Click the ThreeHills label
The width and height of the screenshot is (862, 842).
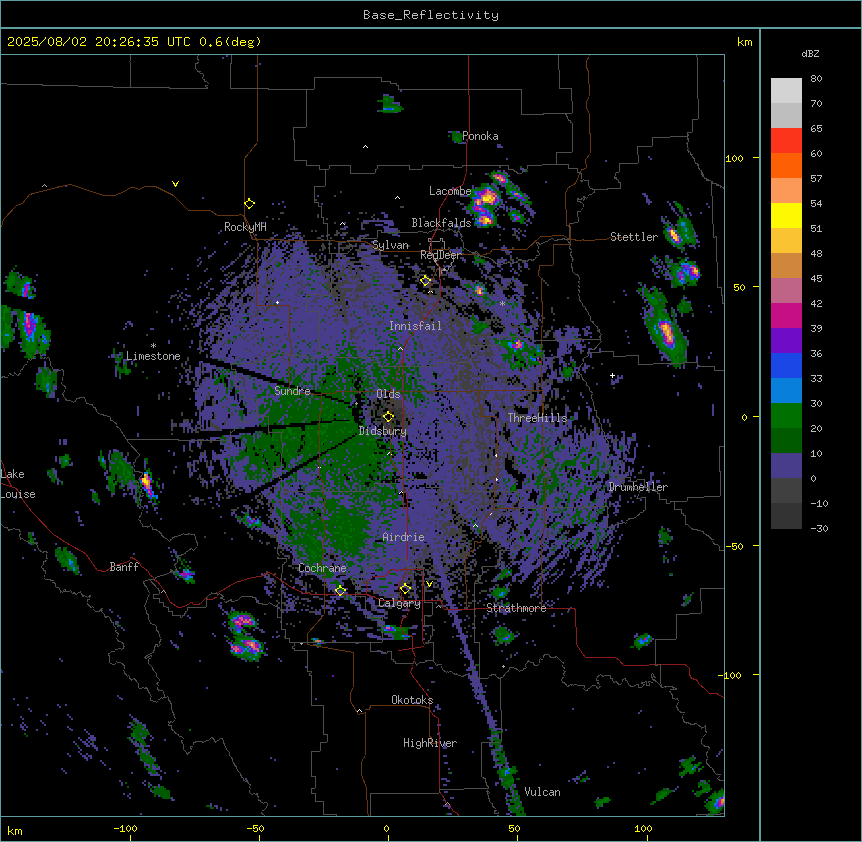click(537, 418)
